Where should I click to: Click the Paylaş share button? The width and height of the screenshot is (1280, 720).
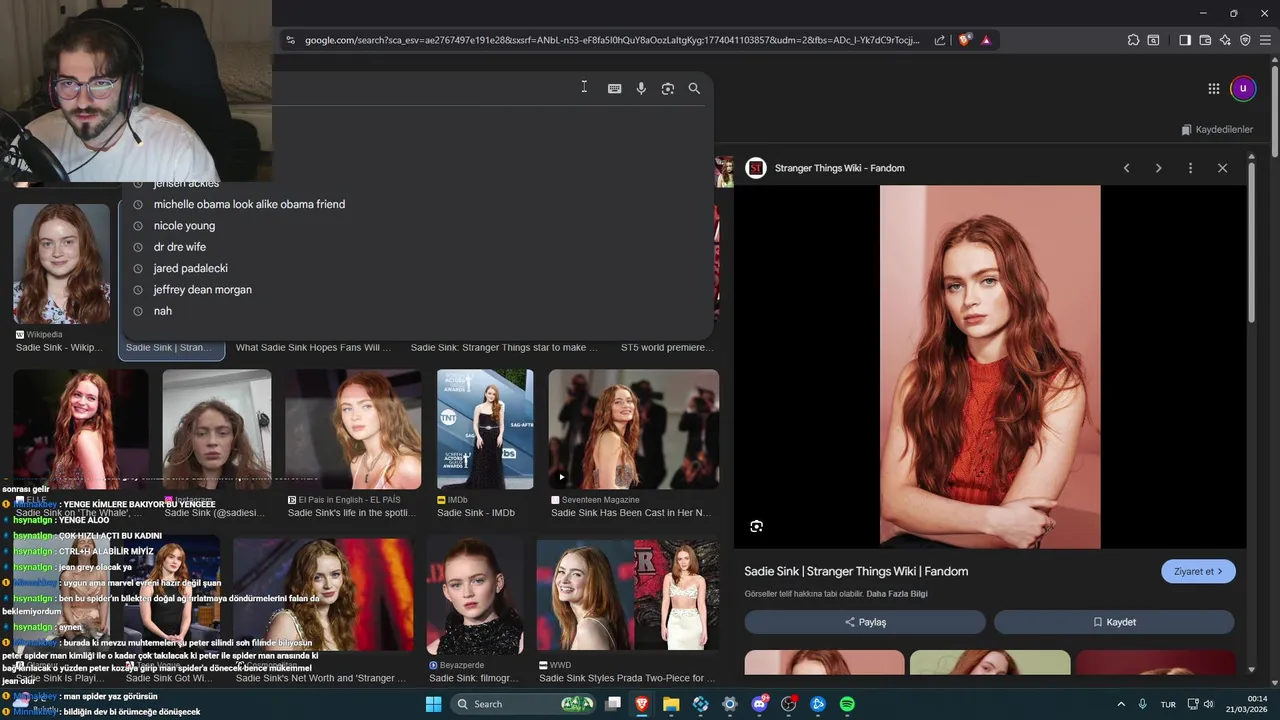click(865, 622)
